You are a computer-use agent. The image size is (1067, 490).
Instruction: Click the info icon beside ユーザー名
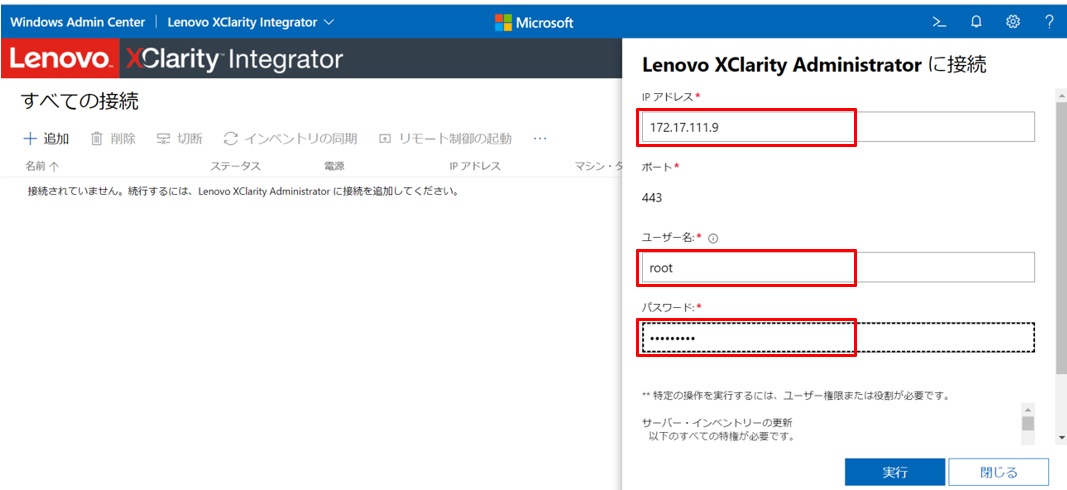tap(713, 238)
